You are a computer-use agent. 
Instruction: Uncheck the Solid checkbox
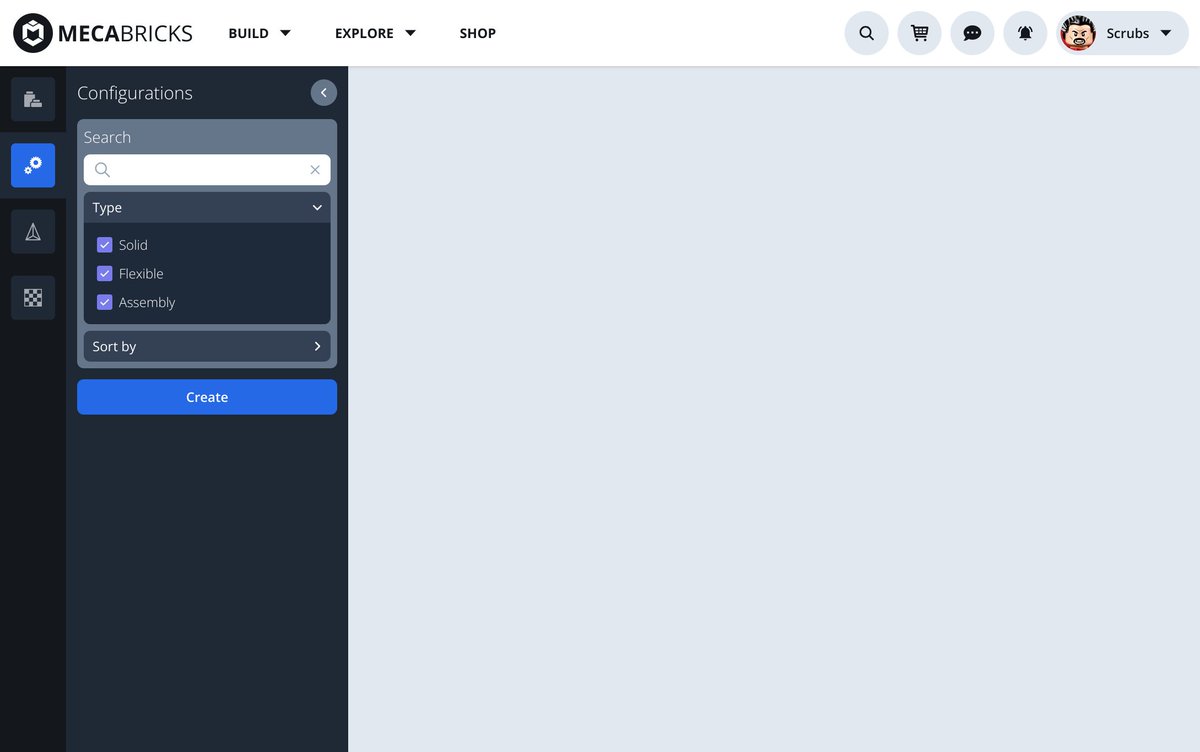(105, 245)
